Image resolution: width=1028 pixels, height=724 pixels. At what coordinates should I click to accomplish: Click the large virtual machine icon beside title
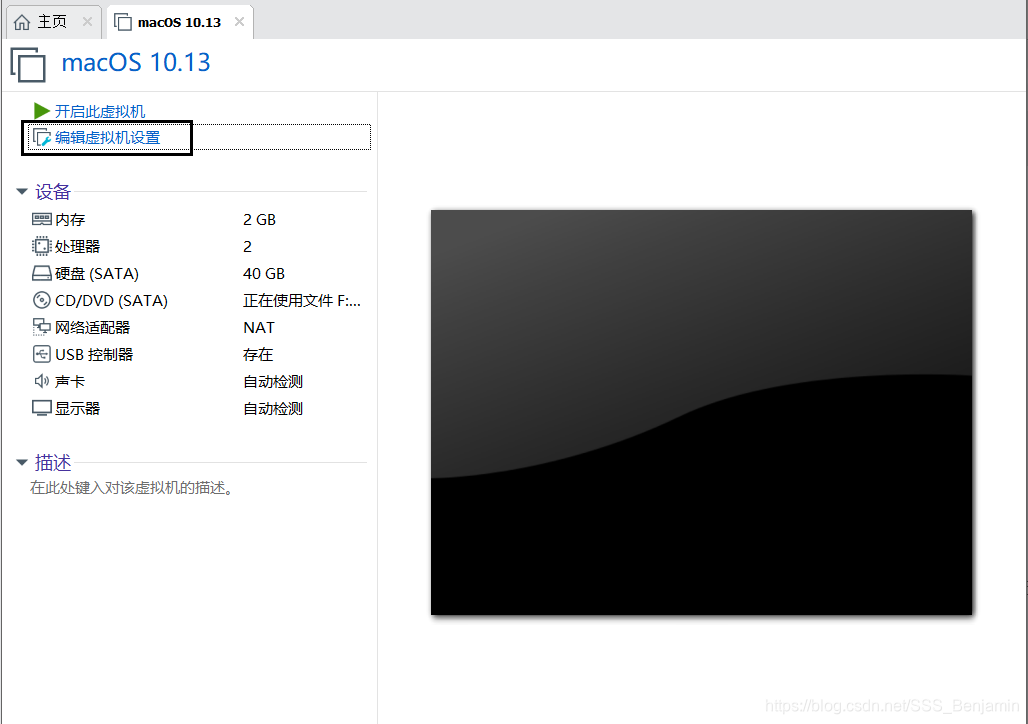coord(28,64)
